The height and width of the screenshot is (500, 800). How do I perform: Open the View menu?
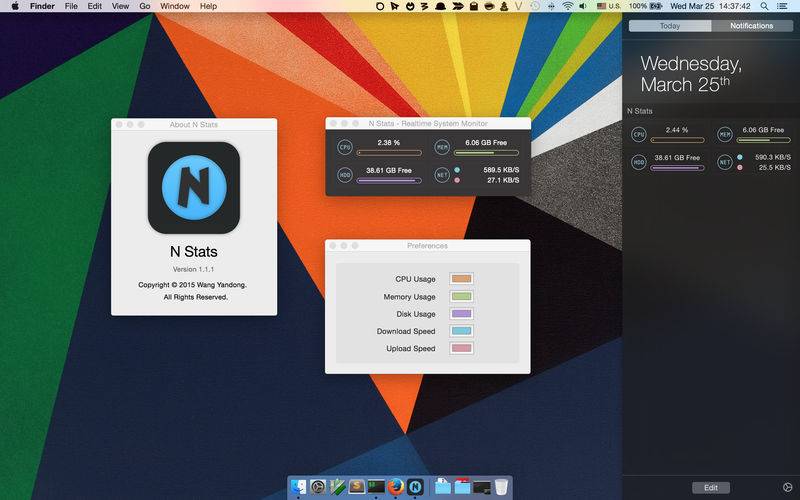point(120,6)
